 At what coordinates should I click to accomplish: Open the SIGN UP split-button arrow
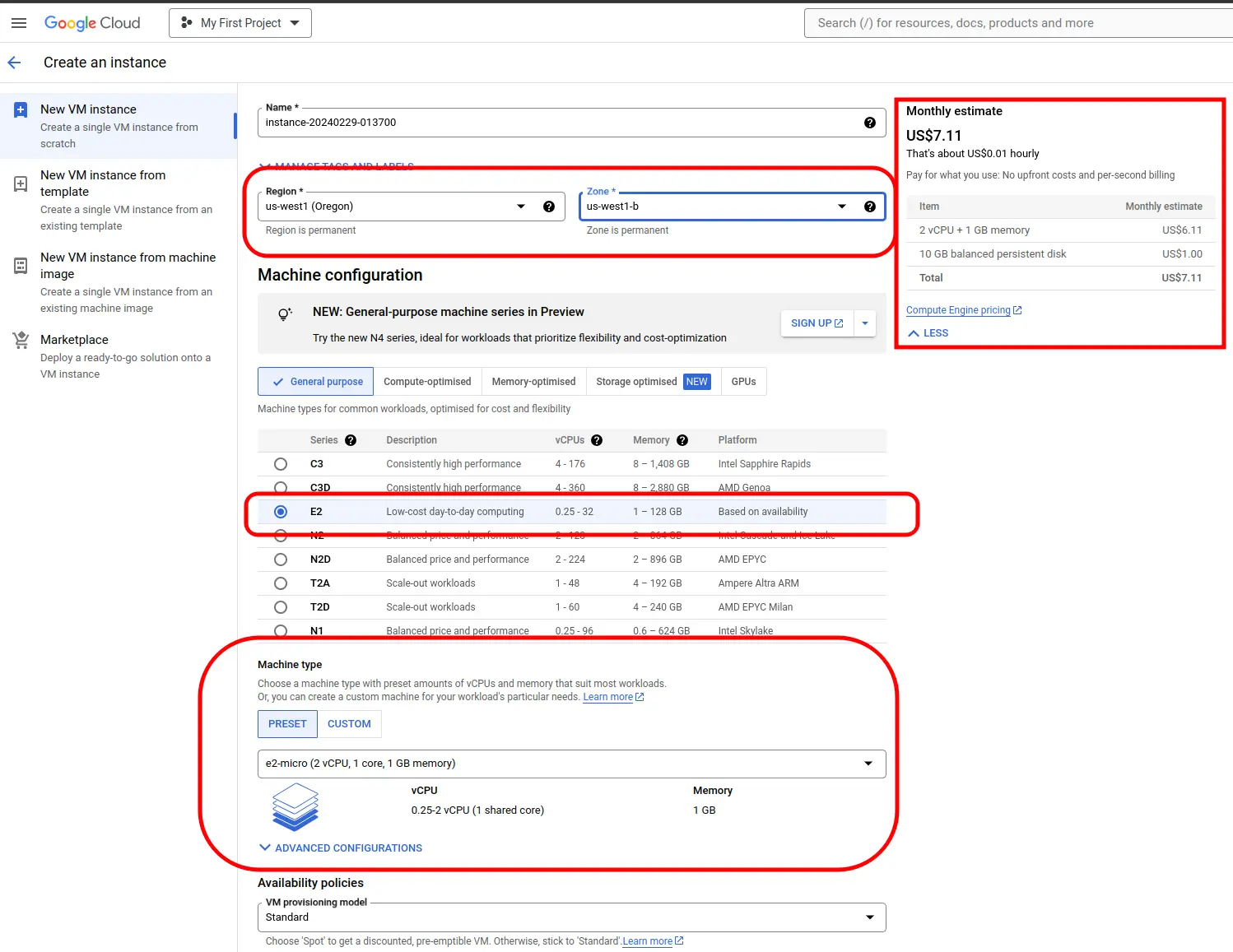coord(865,323)
